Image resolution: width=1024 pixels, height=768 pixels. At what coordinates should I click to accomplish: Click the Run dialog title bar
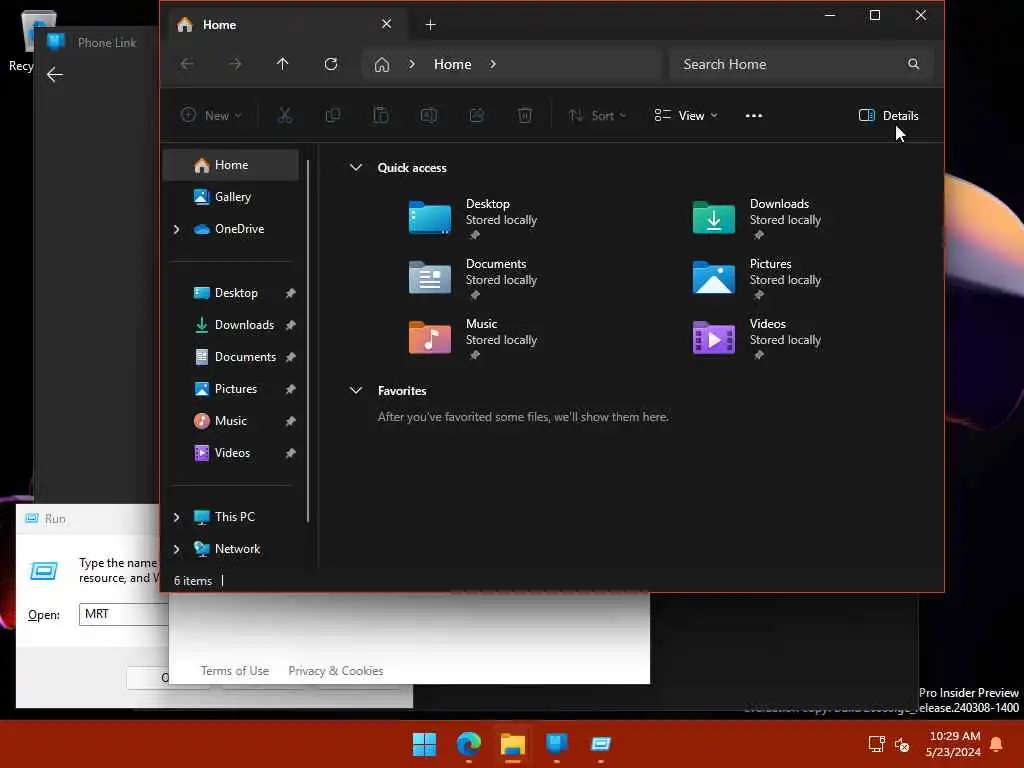click(x=88, y=519)
